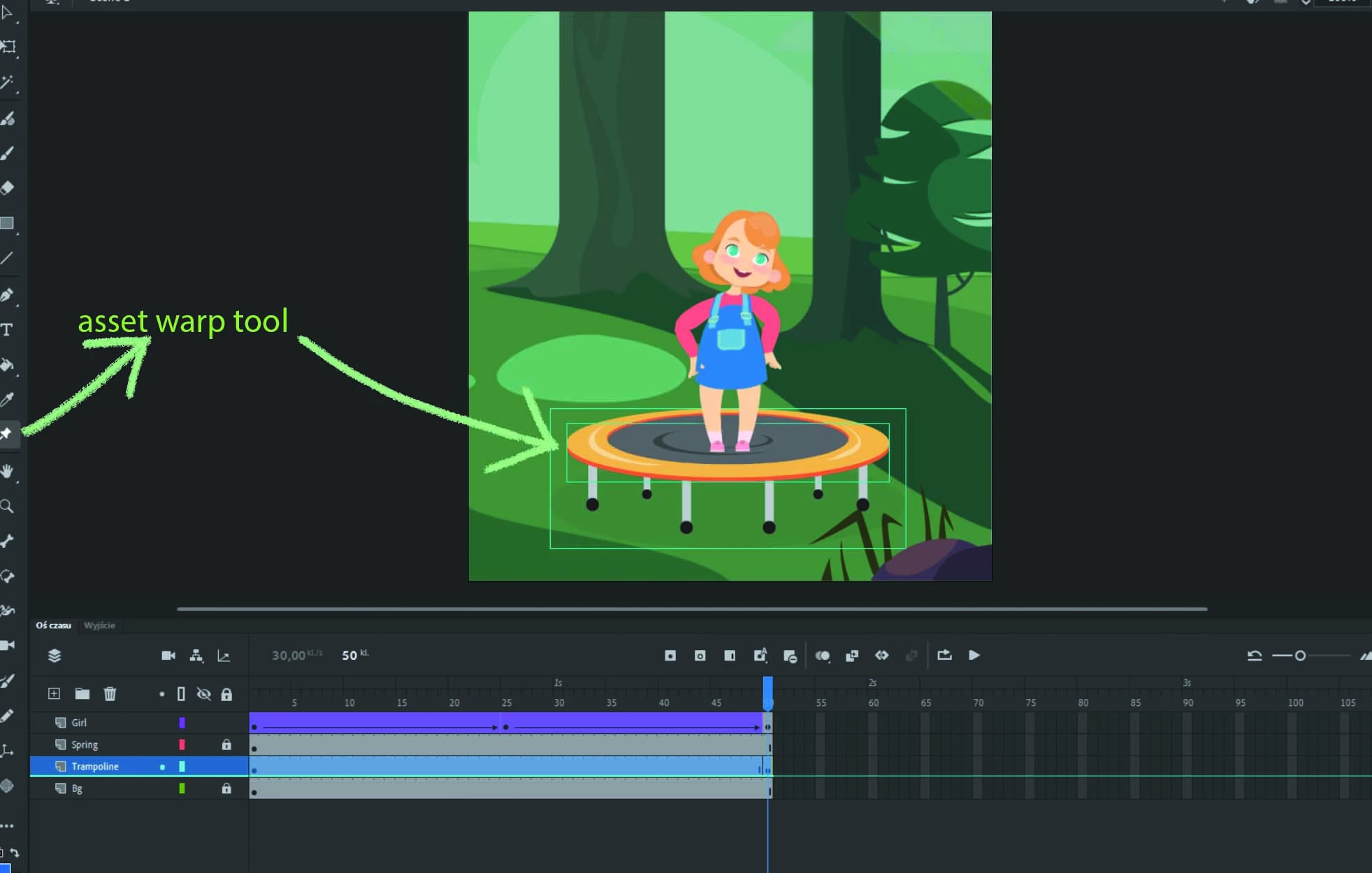Select the Eyedropper tool
This screenshot has height=873, width=1372.
(7, 400)
